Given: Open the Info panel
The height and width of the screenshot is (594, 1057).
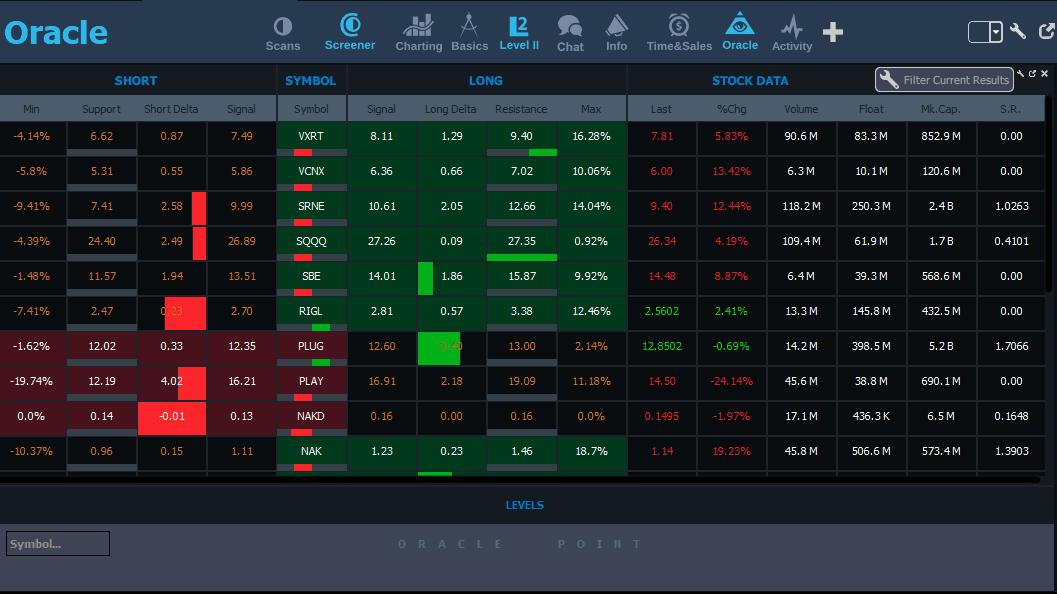Looking at the screenshot, I should [x=616, y=32].
